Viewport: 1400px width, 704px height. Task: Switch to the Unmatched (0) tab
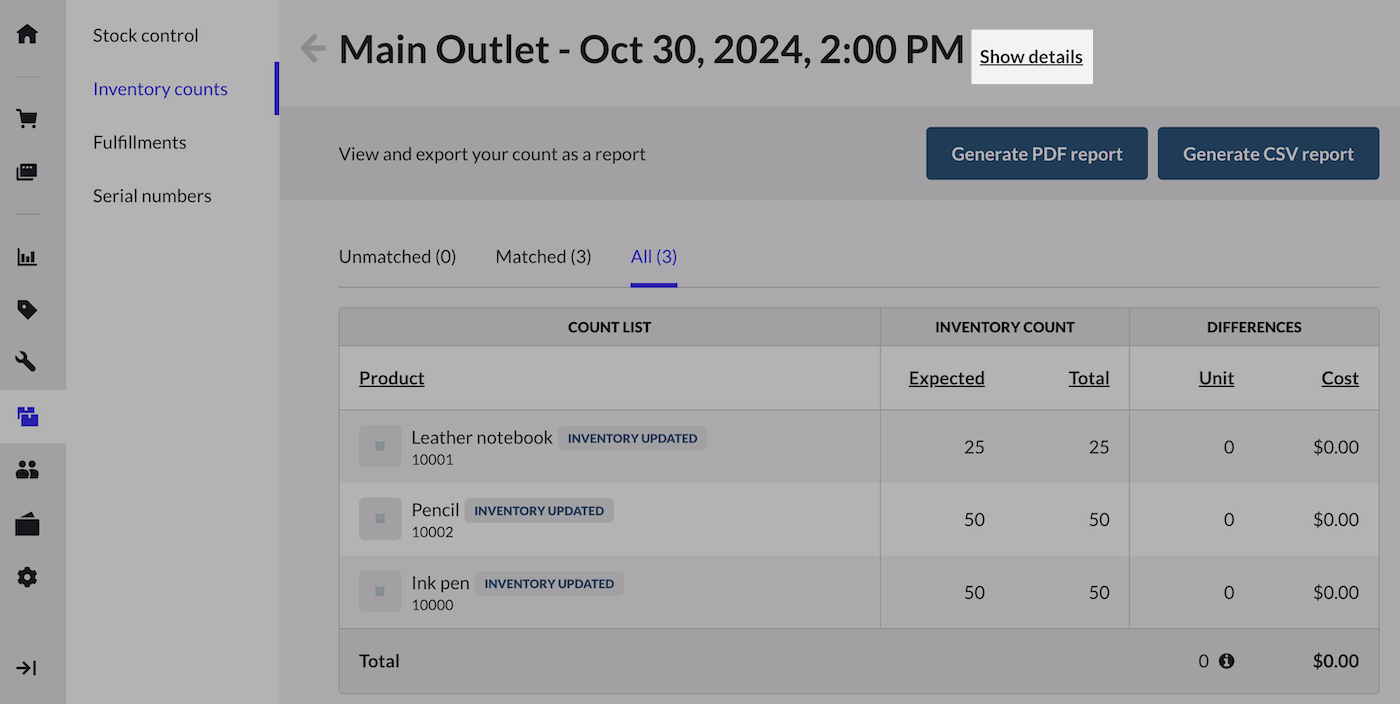tap(397, 257)
